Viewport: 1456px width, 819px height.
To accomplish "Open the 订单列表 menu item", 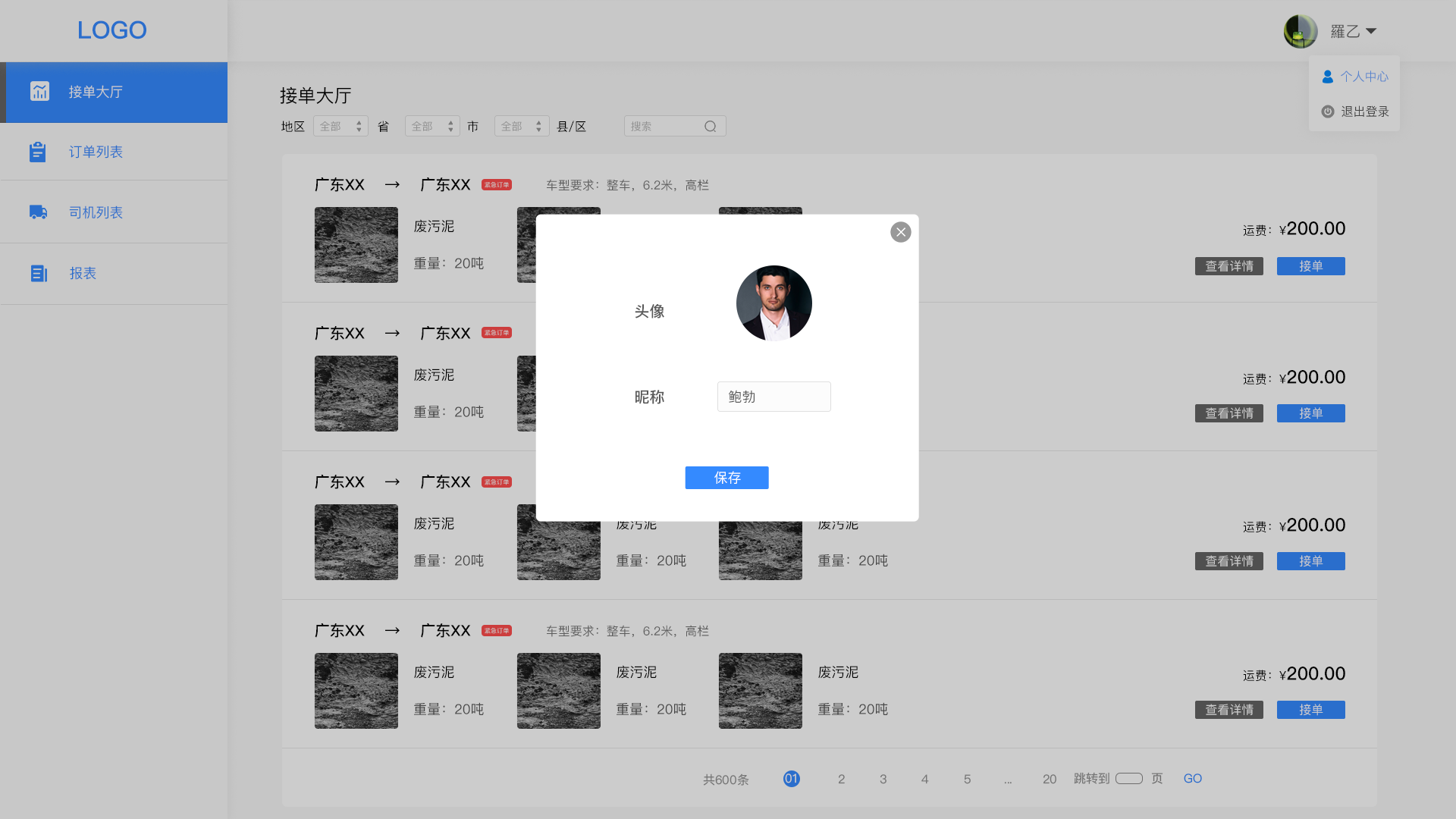I will click(114, 152).
